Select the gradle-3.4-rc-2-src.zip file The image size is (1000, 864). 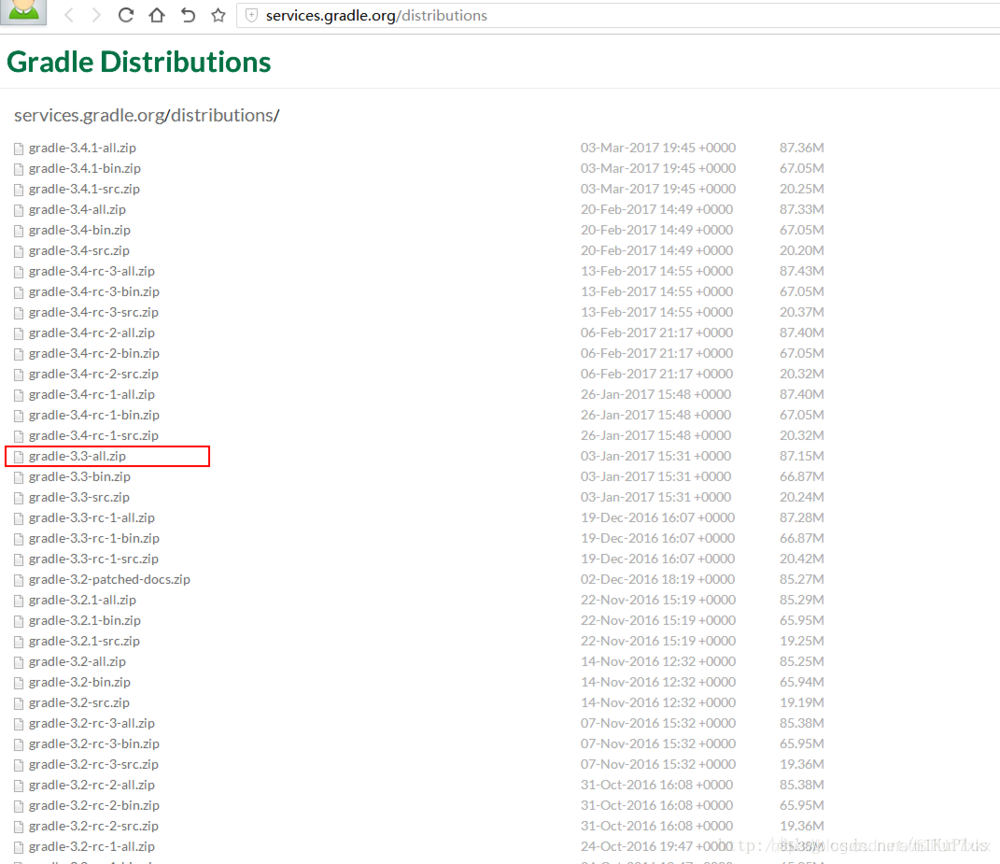click(94, 374)
